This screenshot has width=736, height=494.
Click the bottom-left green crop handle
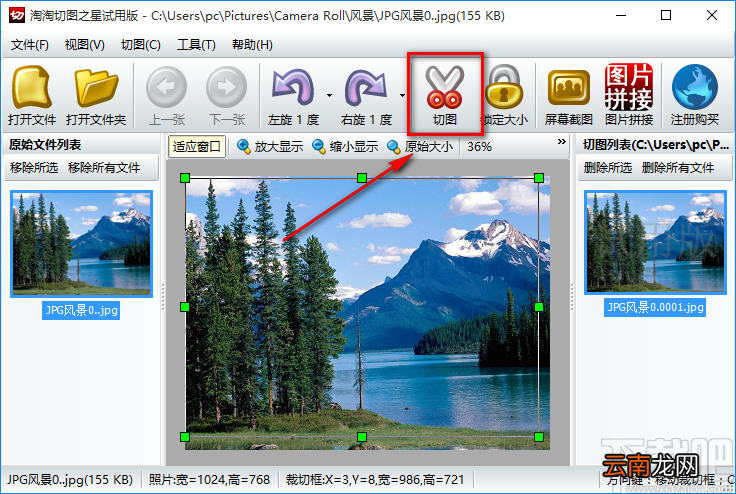pyautogui.click(x=185, y=437)
